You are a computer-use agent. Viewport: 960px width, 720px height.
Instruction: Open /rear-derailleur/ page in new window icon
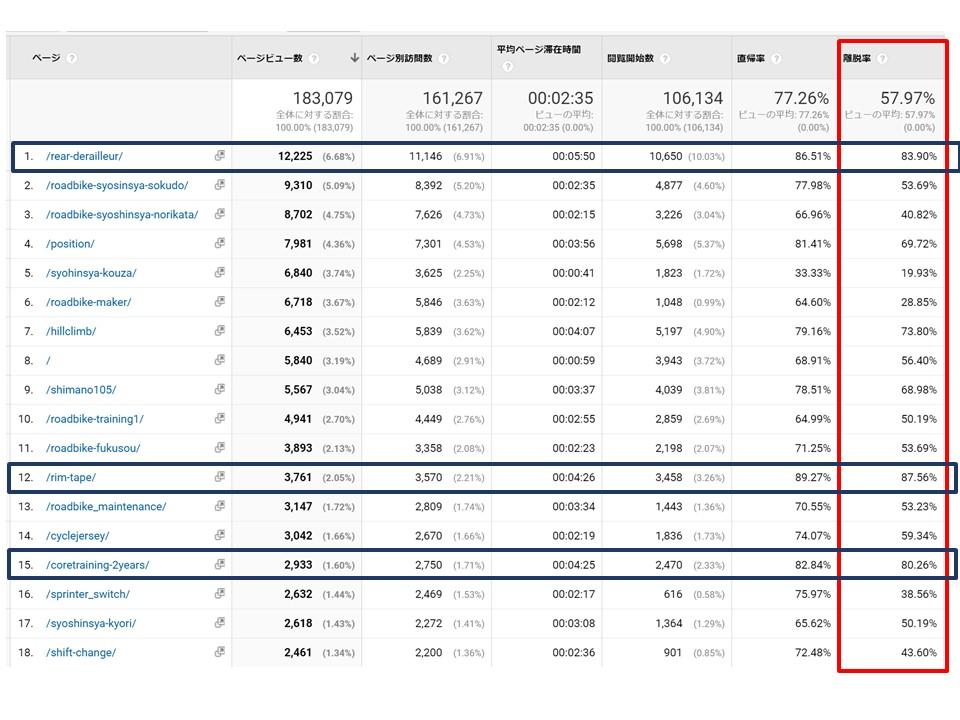pyautogui.click(x=219, y=156)
